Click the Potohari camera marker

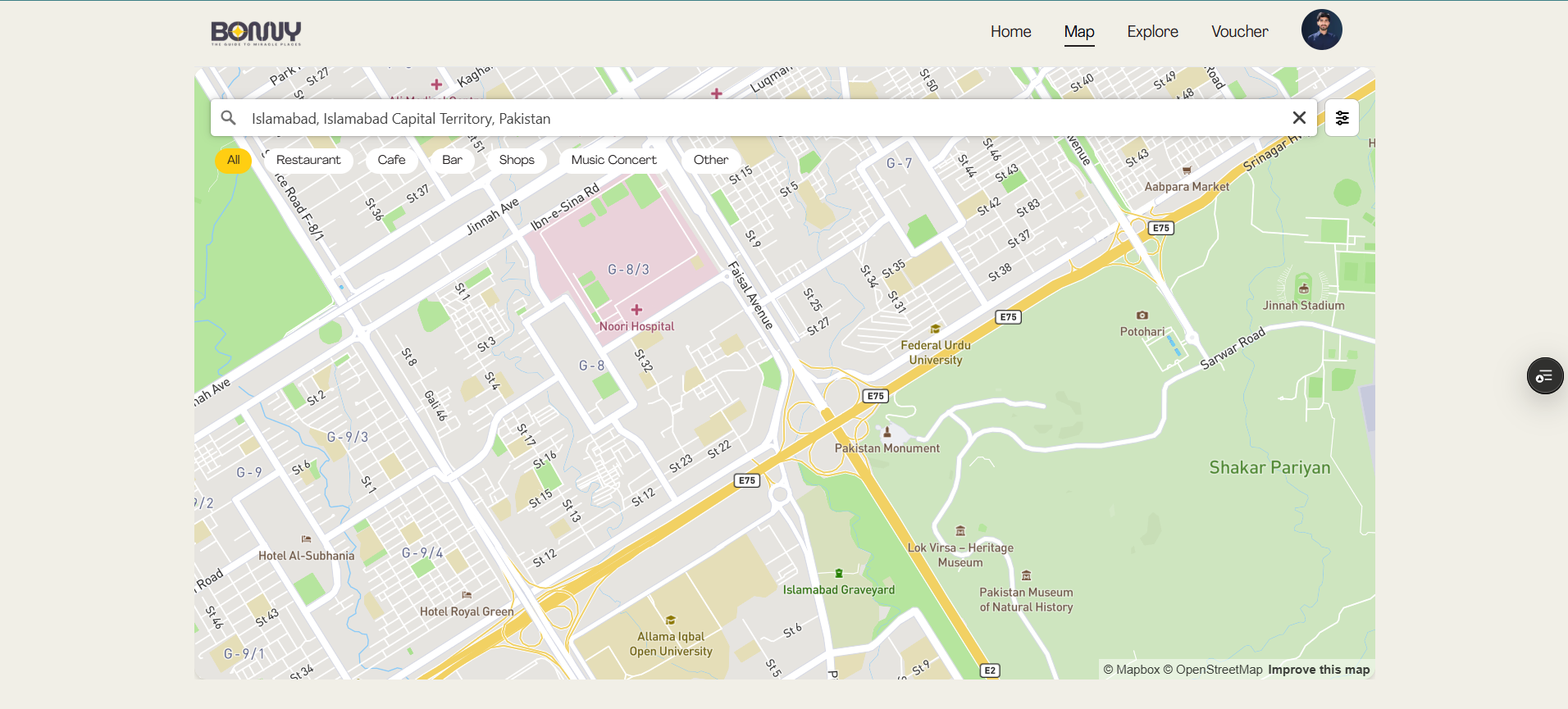[1142, 315]
